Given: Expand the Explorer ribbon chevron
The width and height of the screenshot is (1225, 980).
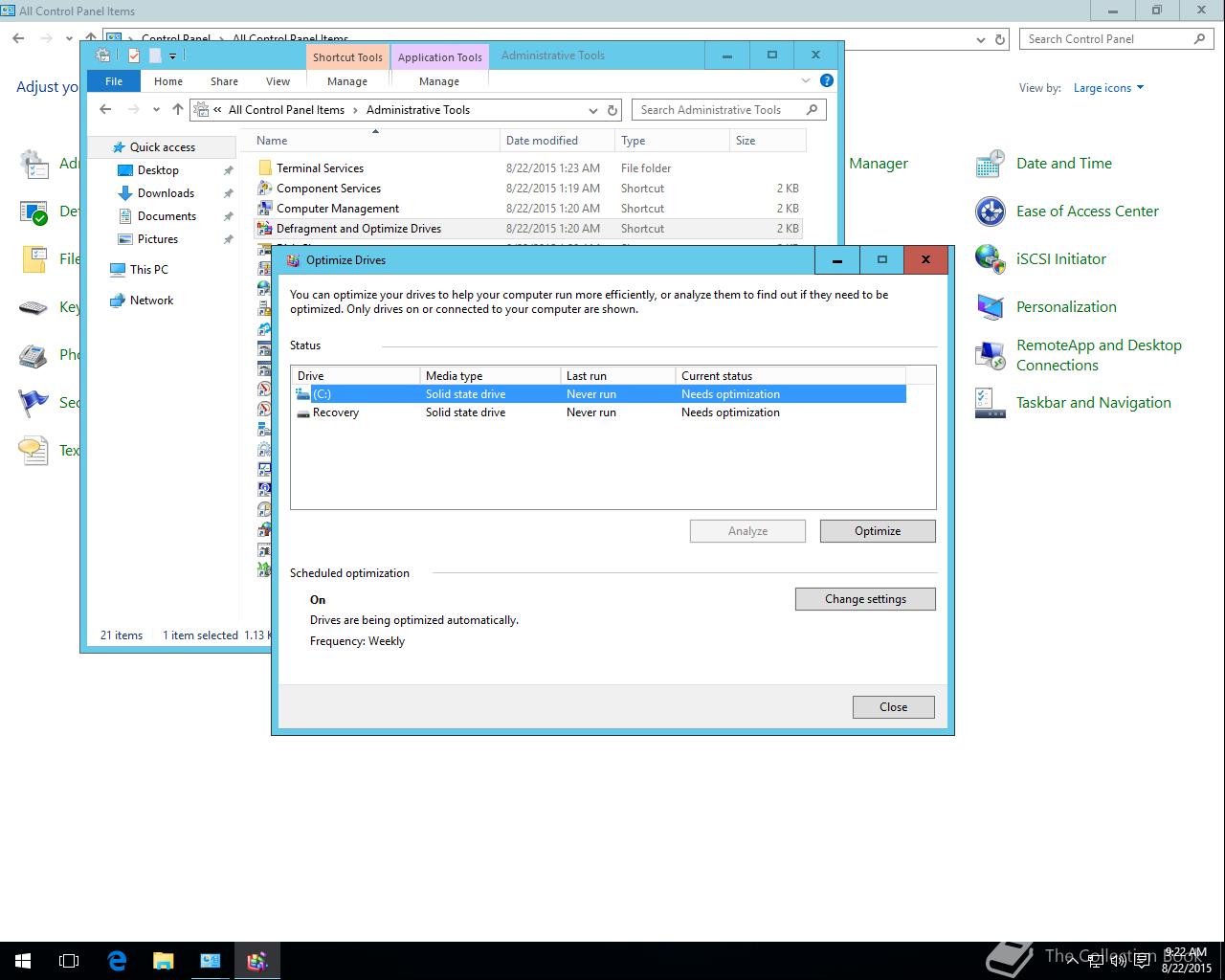Looking at the screenshot, I should (x=806, y=80).
